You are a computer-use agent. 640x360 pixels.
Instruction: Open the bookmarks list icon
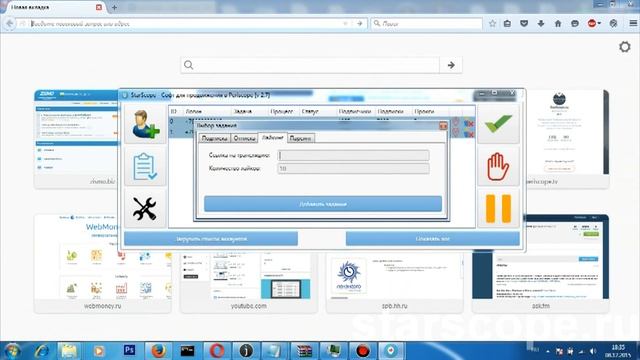507,24
